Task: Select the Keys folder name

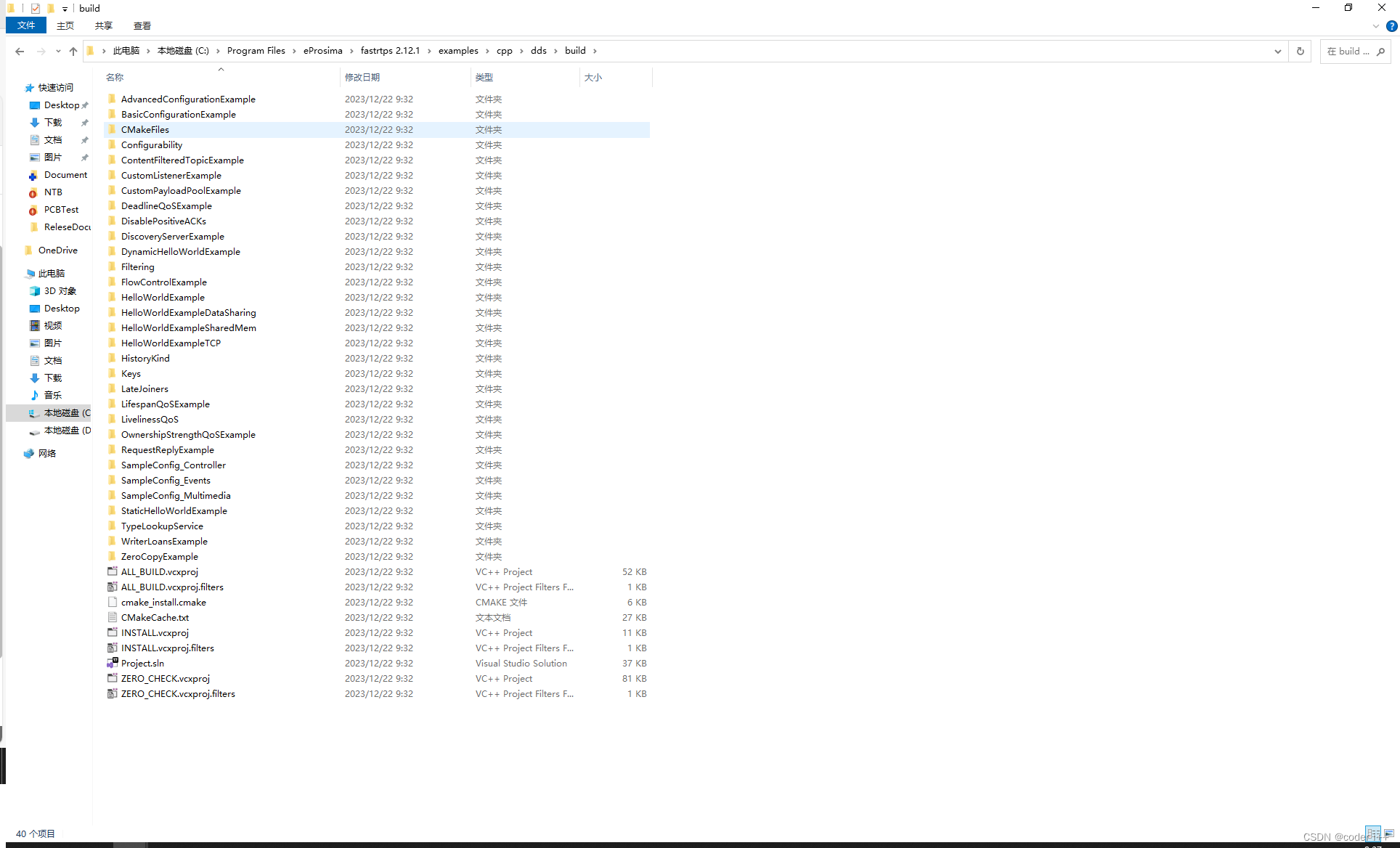Action: (x=131, y=374)
